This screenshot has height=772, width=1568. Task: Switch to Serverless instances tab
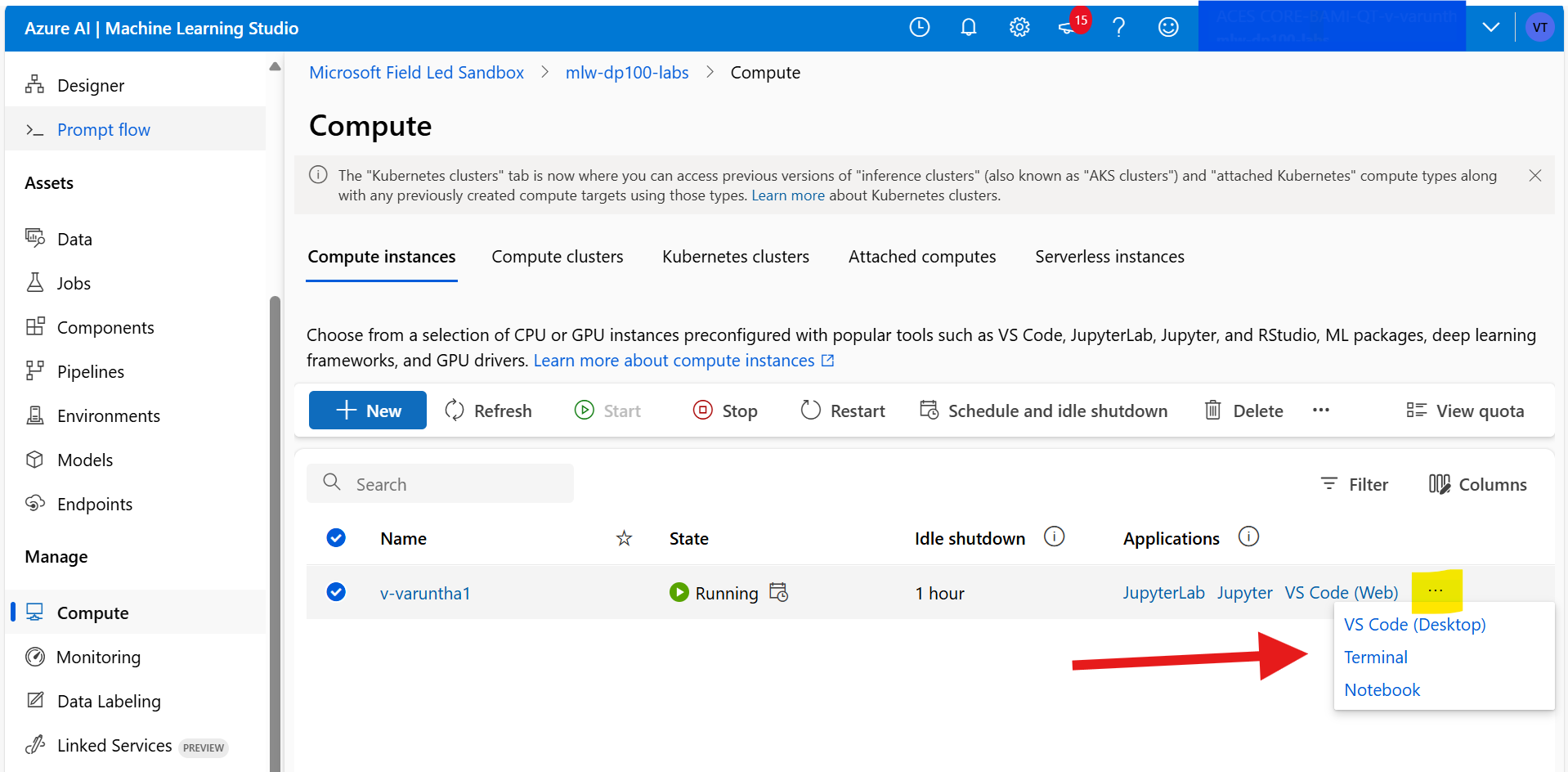pos(1109,257)
